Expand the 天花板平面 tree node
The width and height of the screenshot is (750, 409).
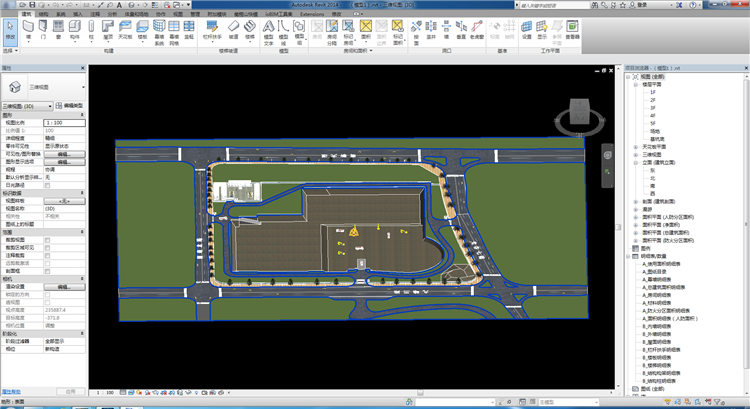(635, 147)
